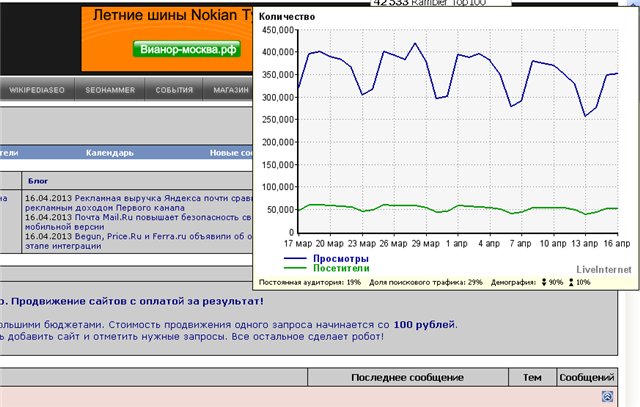Open the Календарь forum link
Image resolution: width=640 pixels, height=407 pixels.
tap(109, 153)
